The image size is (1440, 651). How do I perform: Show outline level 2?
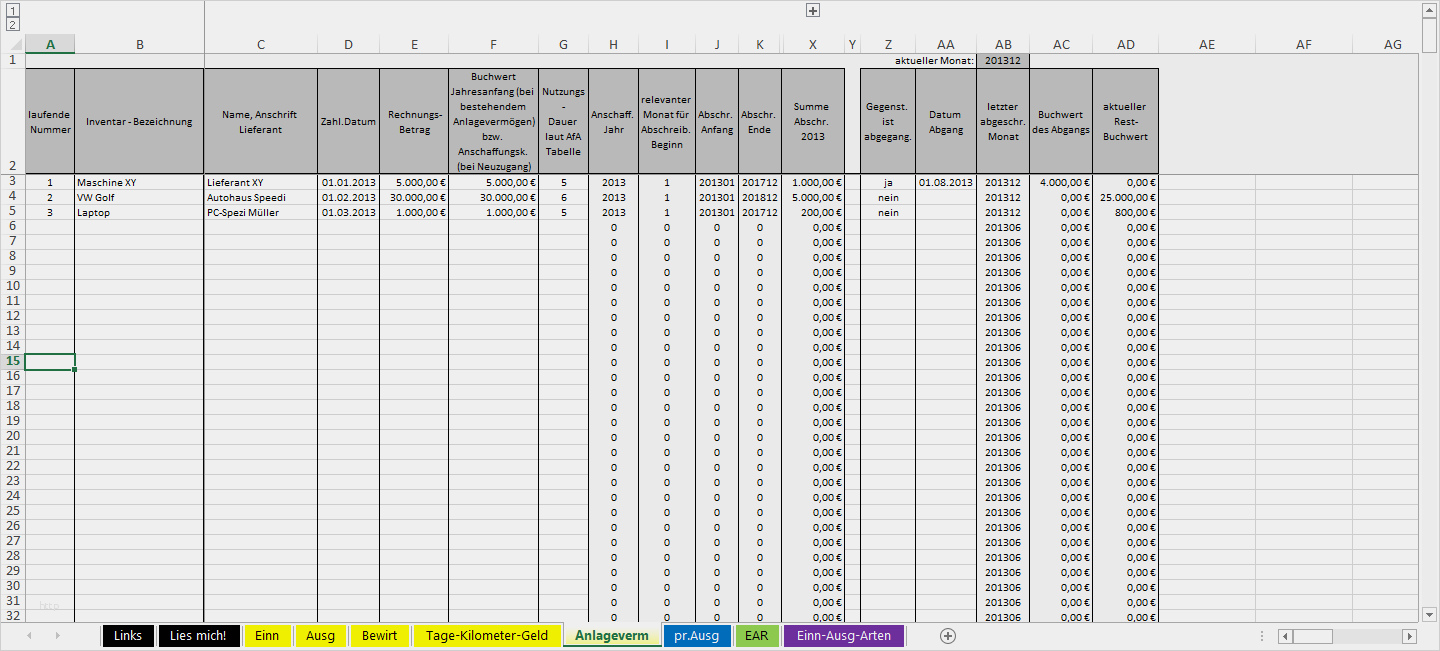[13, 24]
